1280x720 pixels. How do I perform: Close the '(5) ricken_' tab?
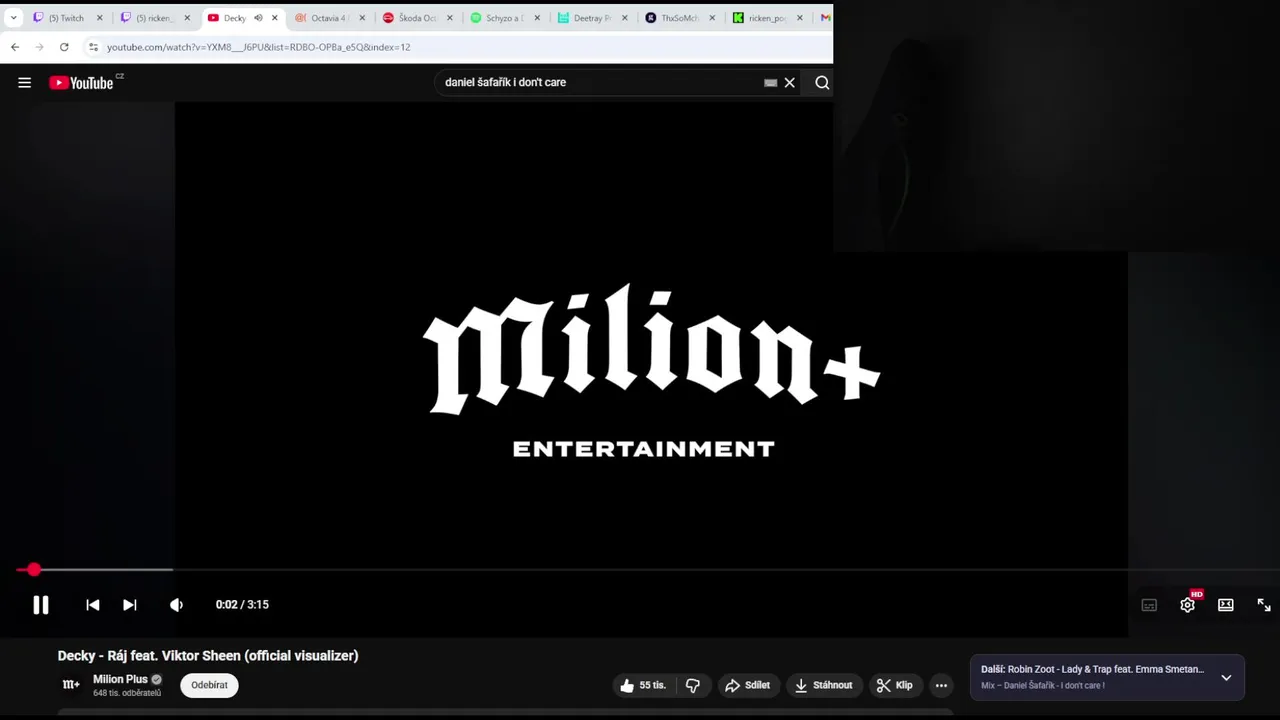point(186,18)
